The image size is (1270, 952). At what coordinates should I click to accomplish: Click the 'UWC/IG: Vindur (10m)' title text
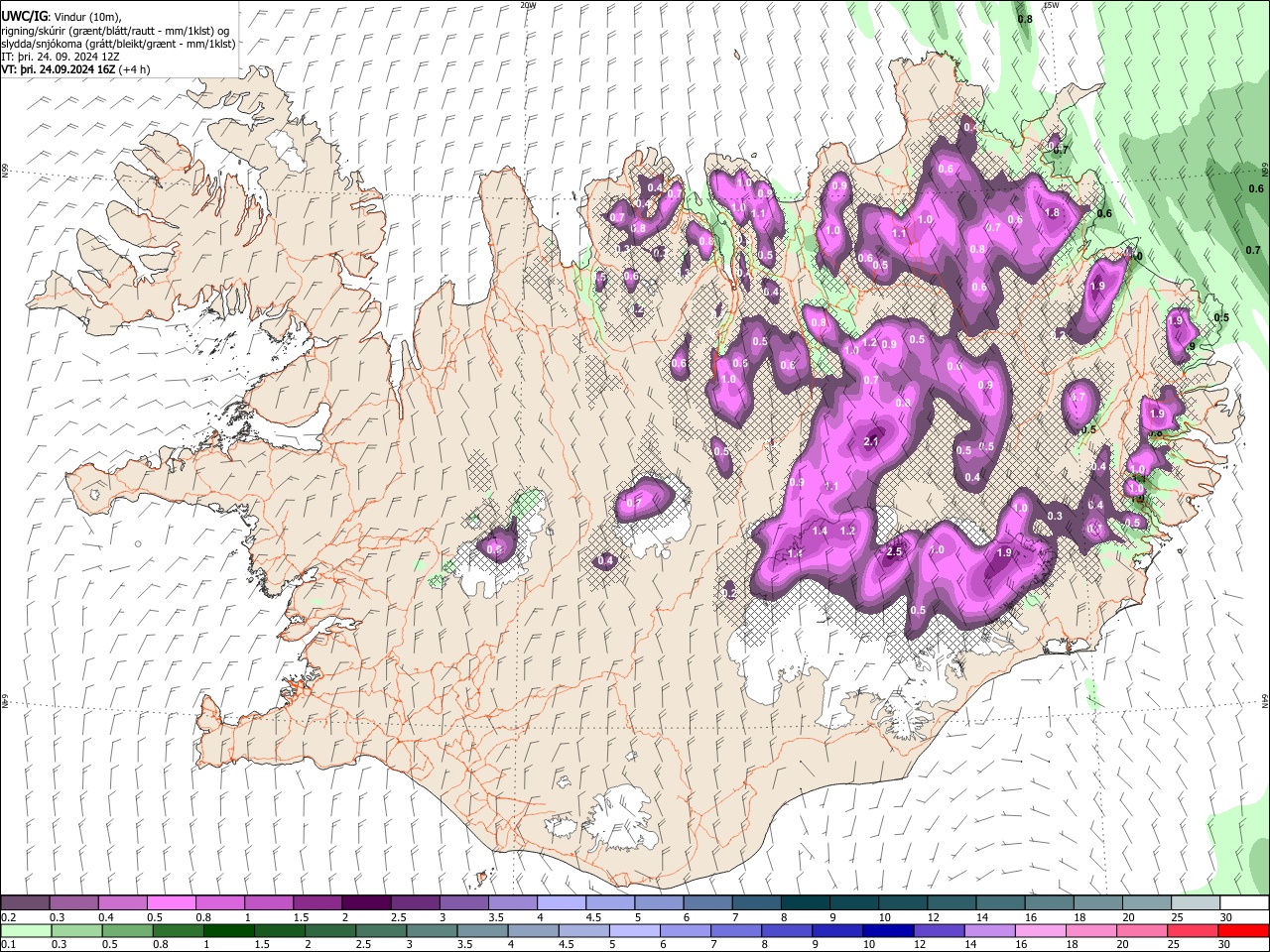coord(61,17)
